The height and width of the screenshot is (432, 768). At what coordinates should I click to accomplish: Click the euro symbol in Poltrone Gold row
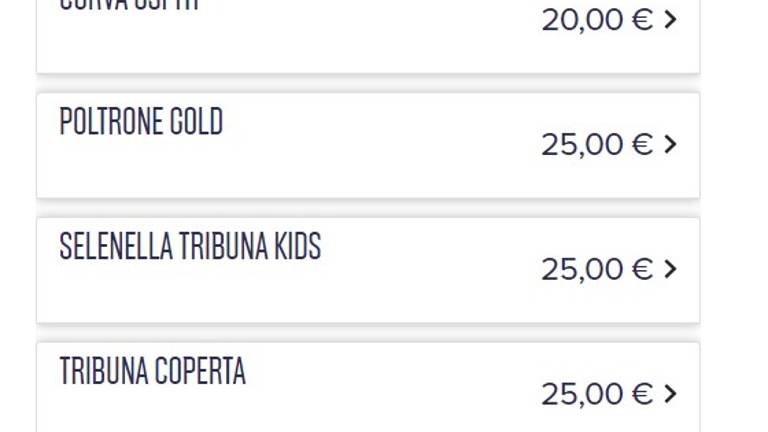pyautogui.click(x=642, y=144)
